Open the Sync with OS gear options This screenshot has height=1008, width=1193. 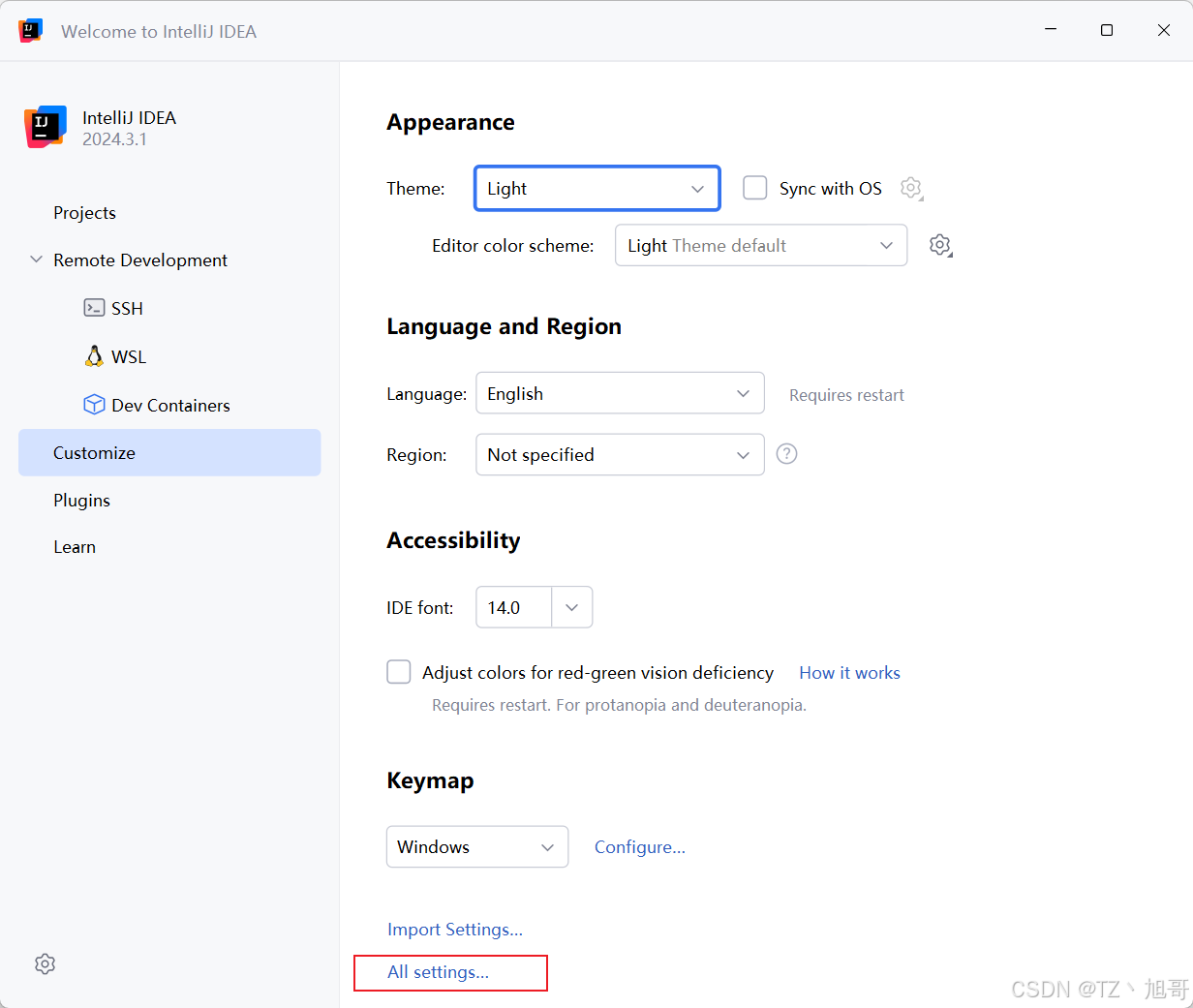pyautogui.click(x=911, y=188)
